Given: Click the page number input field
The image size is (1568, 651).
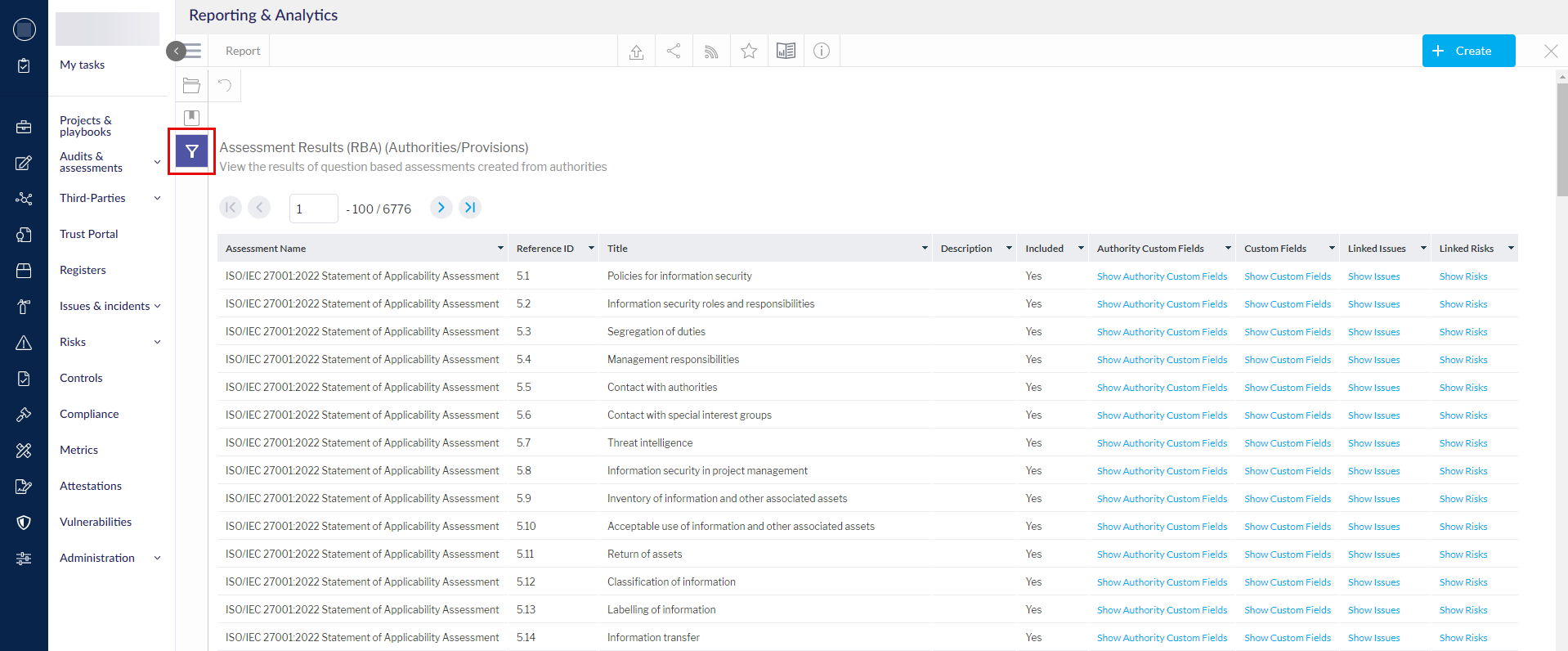Looking at the screenshot, I should 314,209.
